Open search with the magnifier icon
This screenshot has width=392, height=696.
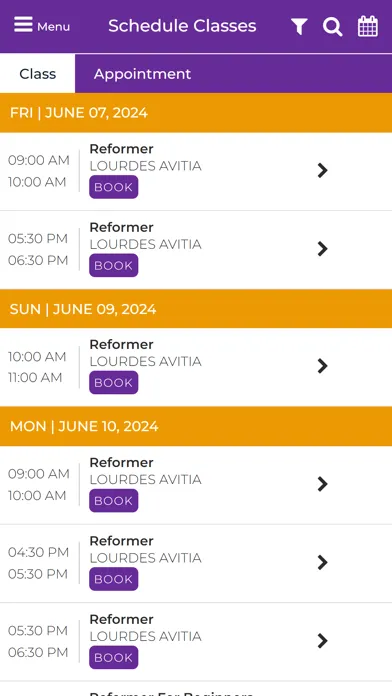tap(333, 26)
